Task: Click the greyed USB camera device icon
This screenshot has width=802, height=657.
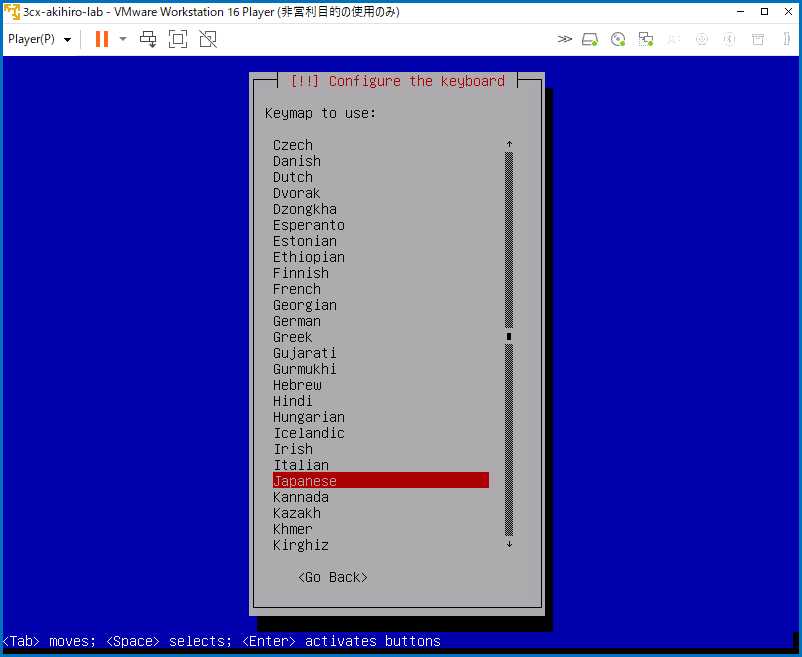Action: tap(702, 39)
